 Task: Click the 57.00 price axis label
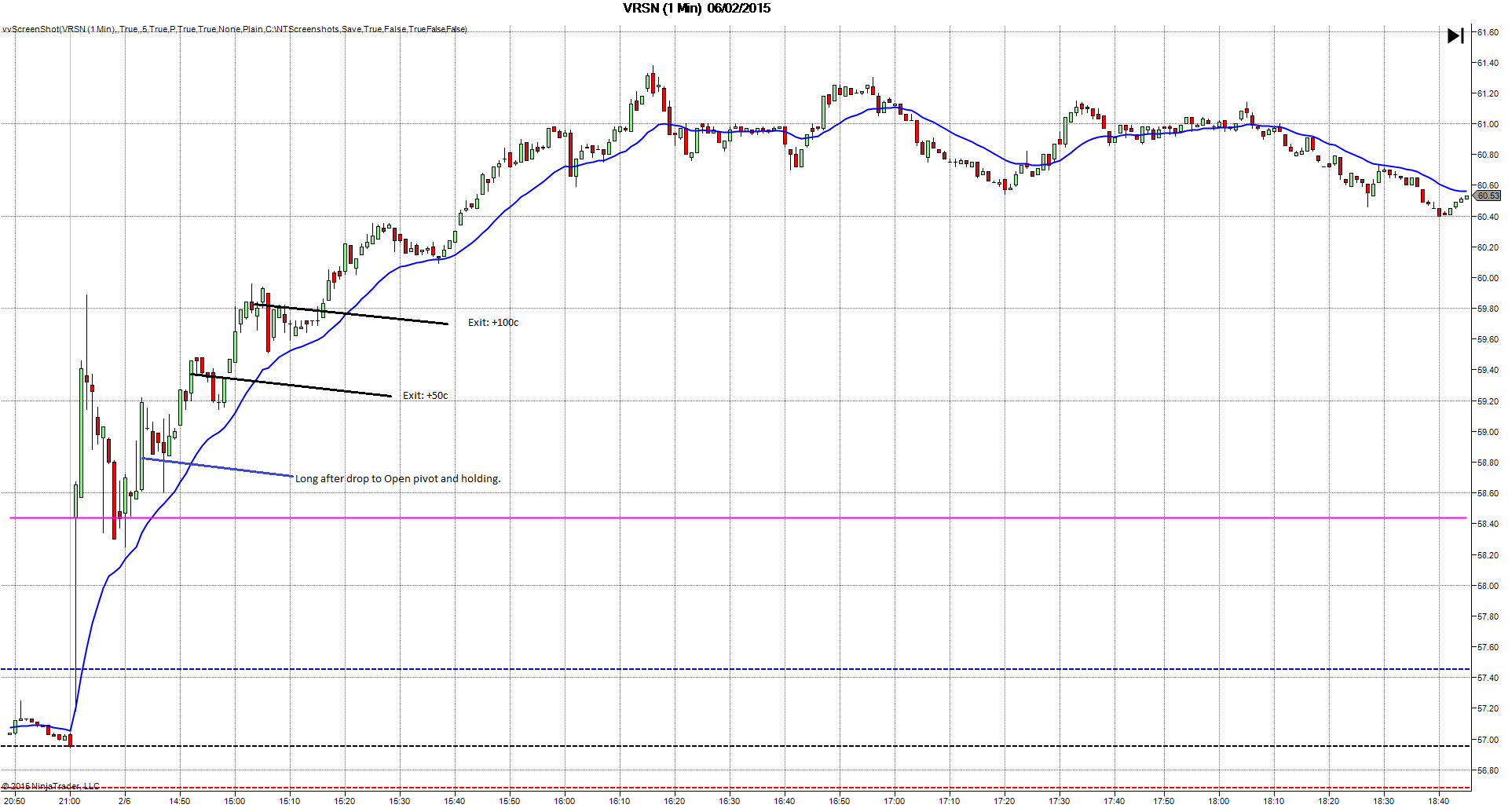[1488, 740]
